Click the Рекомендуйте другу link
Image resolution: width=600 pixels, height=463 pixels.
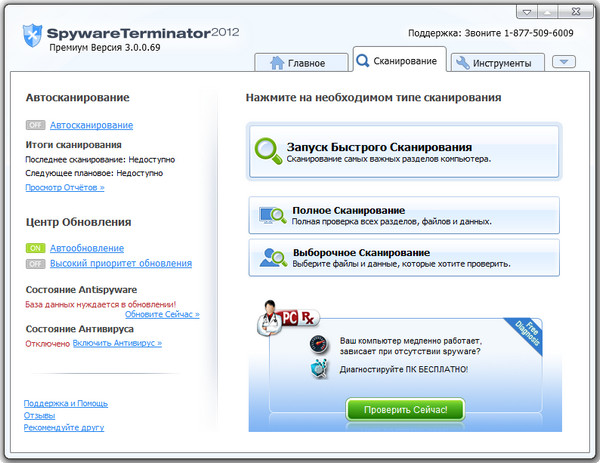point(63,427)
